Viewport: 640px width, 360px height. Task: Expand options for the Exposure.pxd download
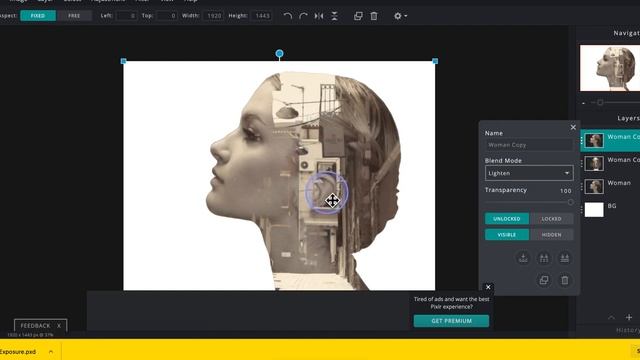(51, 351)
